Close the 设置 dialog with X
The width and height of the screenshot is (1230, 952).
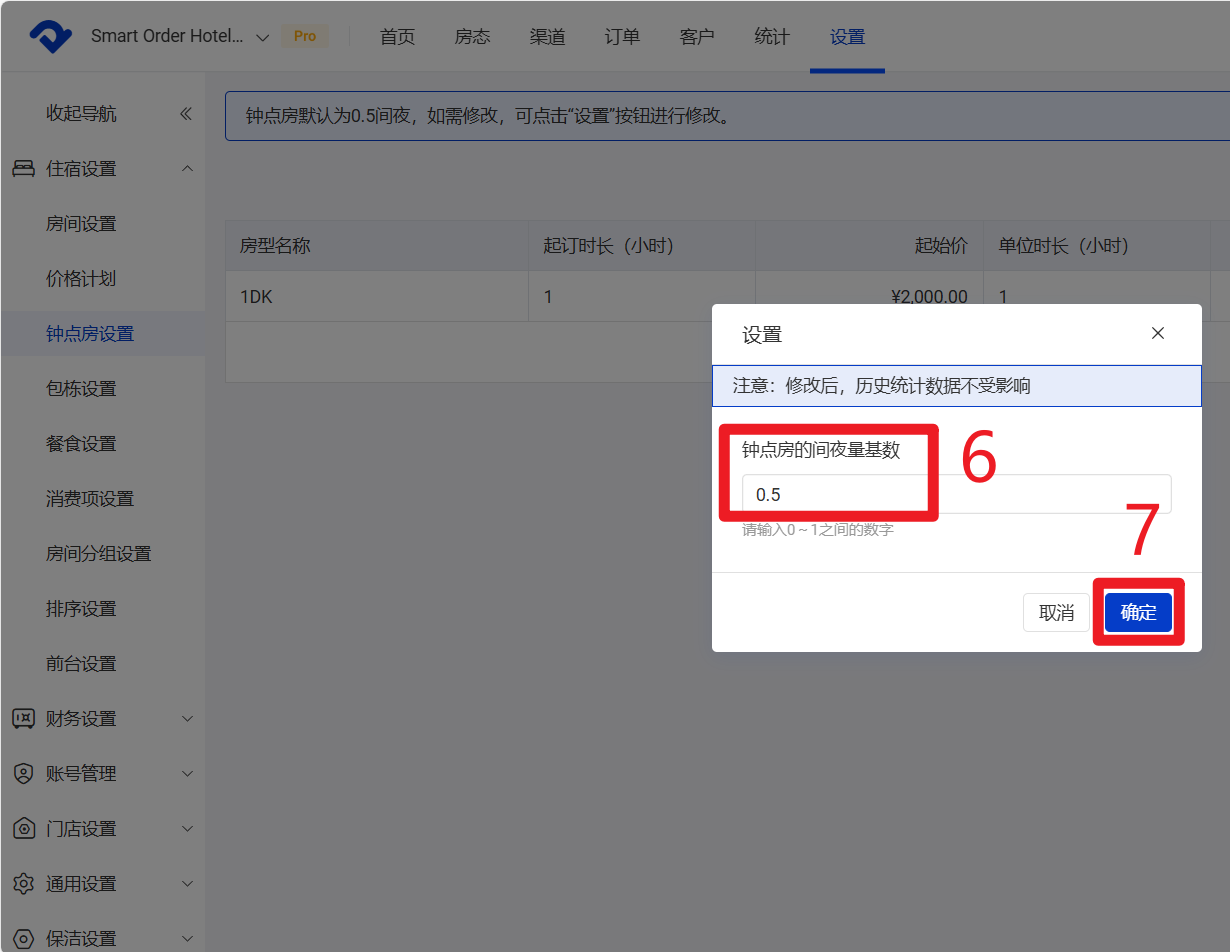pos(1158,334)
